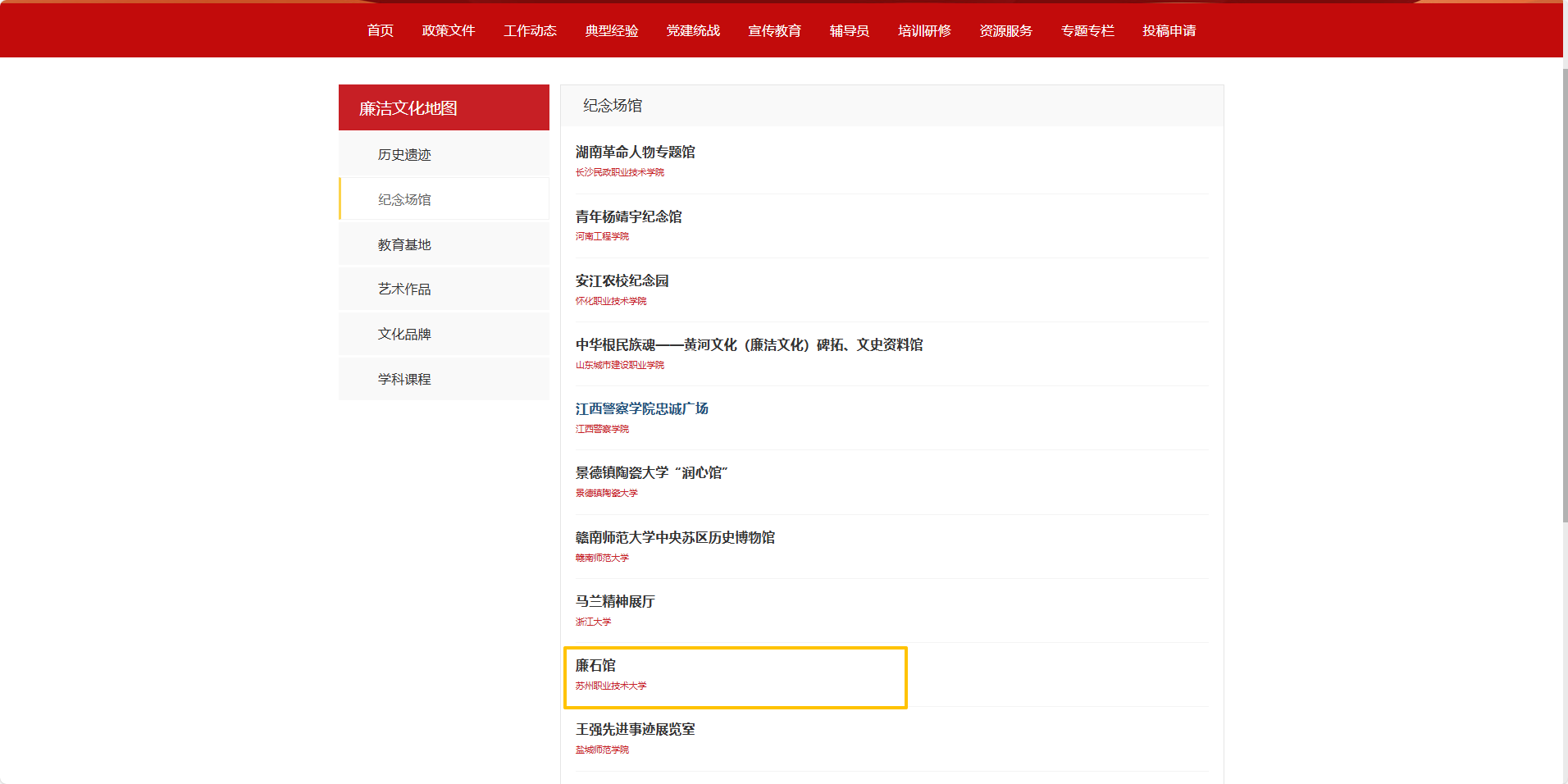
Task: Open the 马兰精神展厅 entry
Action: (615, 601)
